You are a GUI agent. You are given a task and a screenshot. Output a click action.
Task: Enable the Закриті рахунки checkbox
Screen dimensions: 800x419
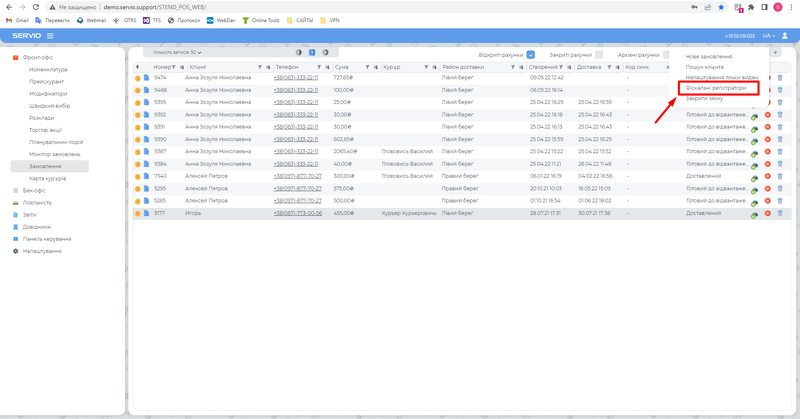click(598, 54)
